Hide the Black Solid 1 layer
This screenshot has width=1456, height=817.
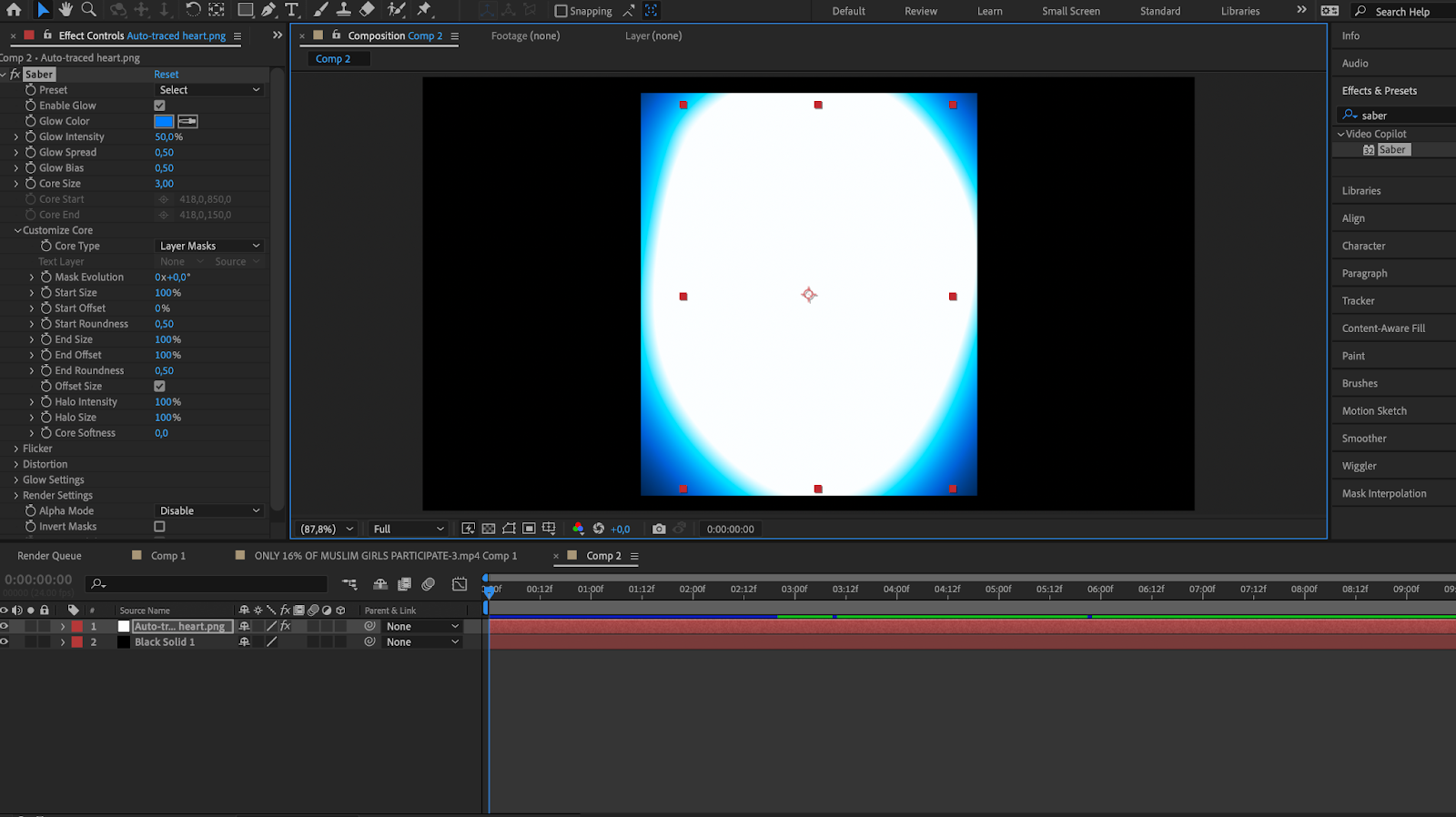click(5, 642)
